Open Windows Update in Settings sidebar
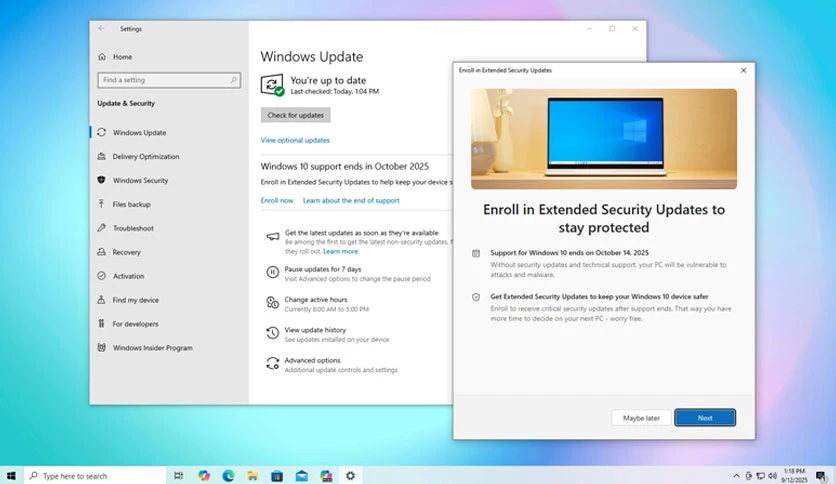 (x=139, y=132)
